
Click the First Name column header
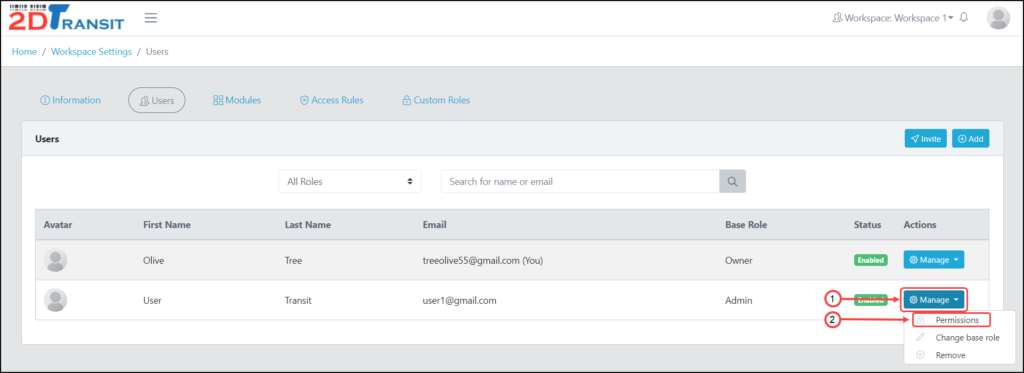point(167,225)
